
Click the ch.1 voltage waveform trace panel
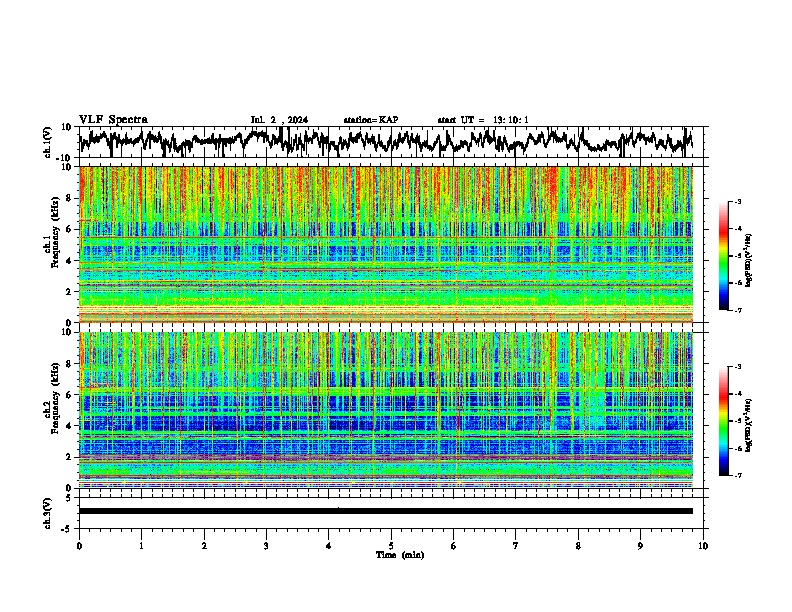pos(390,142)
